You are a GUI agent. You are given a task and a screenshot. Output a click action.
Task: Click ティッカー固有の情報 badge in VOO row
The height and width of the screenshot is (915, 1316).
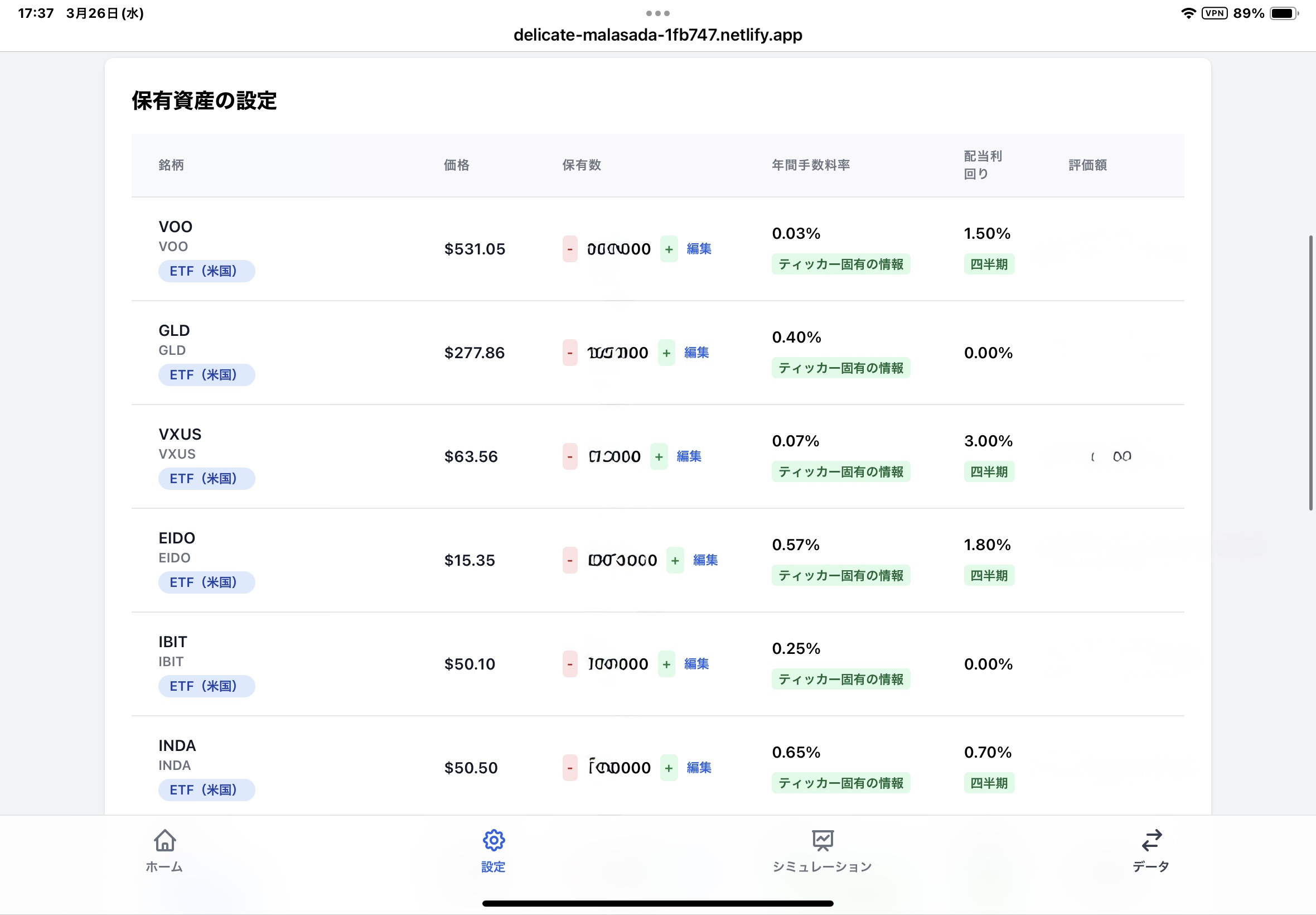pos(840,264)
